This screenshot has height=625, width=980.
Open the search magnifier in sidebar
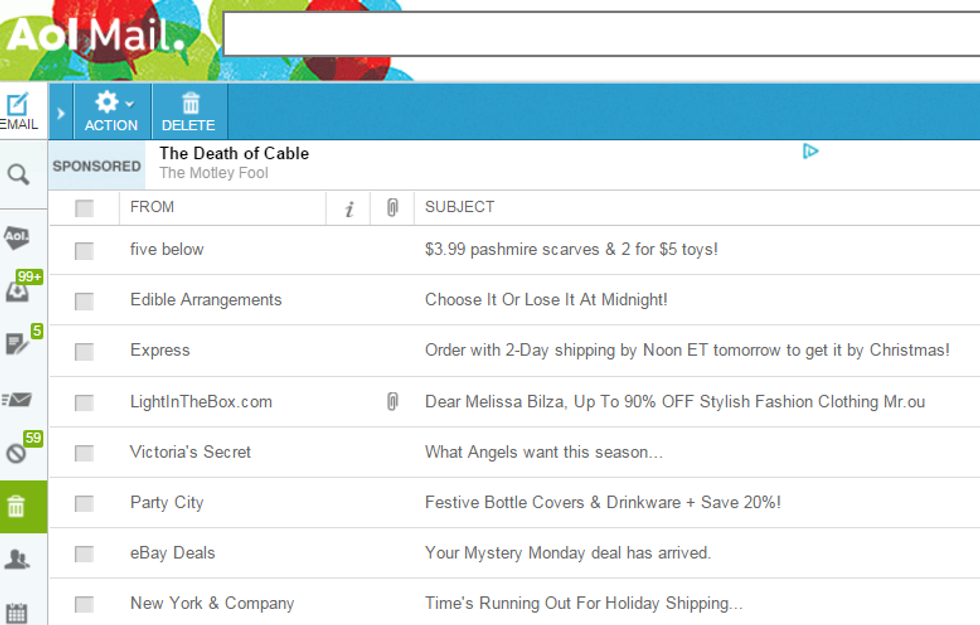coord(18,175)
